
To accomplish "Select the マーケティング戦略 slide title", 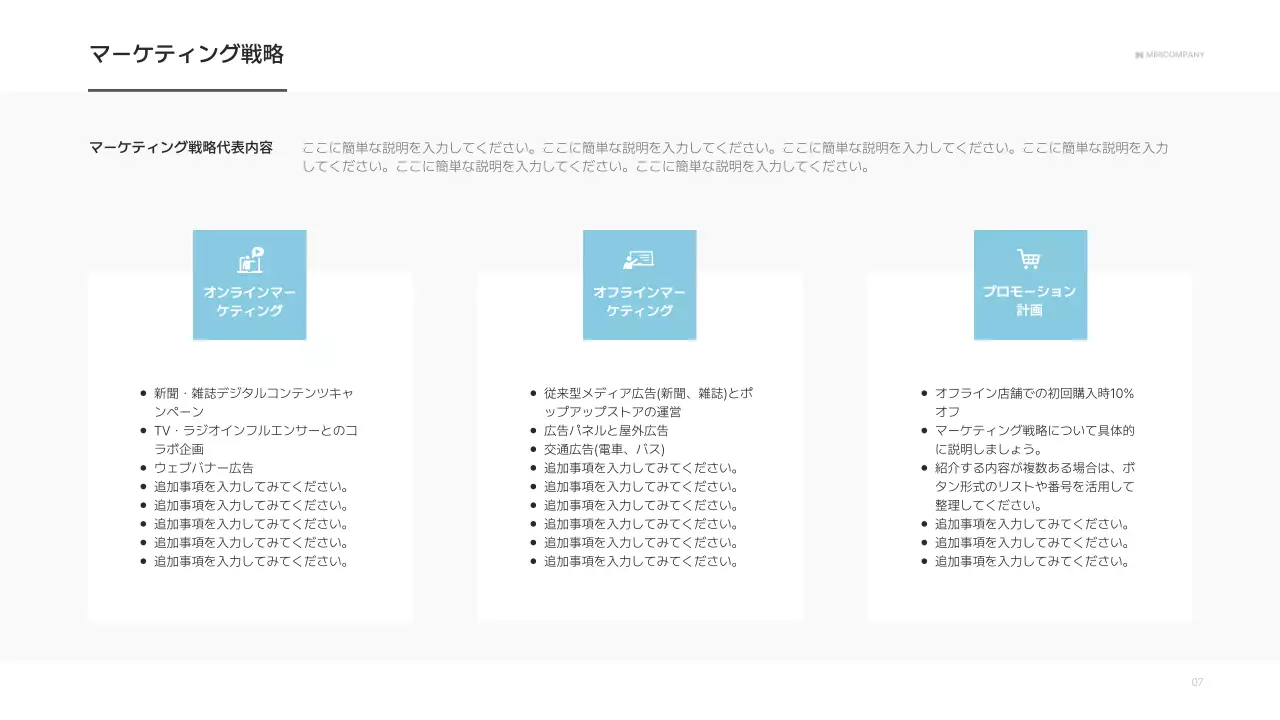I will click(187, 54).
